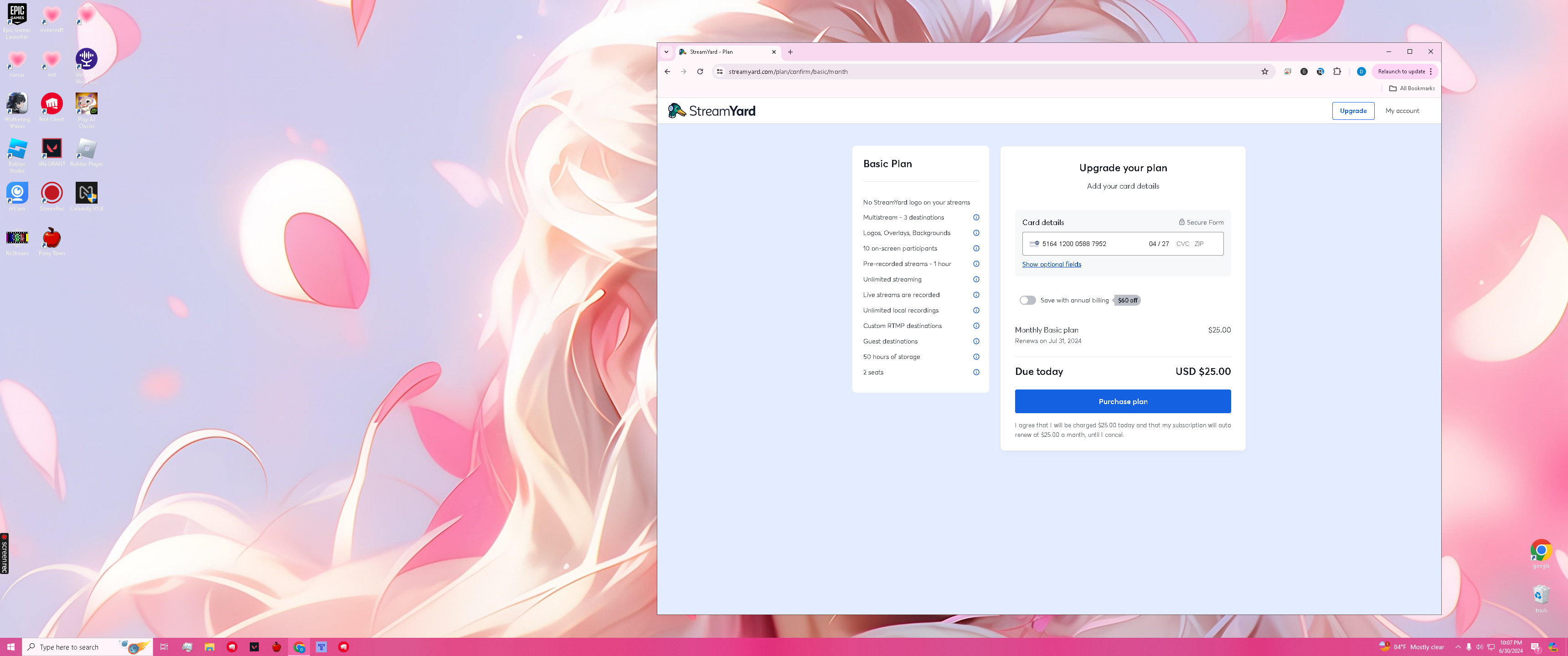Click the info icon beside 10 on-screen participants
The height and width of the screenshot is (656, 1568).
coord(976,248)
